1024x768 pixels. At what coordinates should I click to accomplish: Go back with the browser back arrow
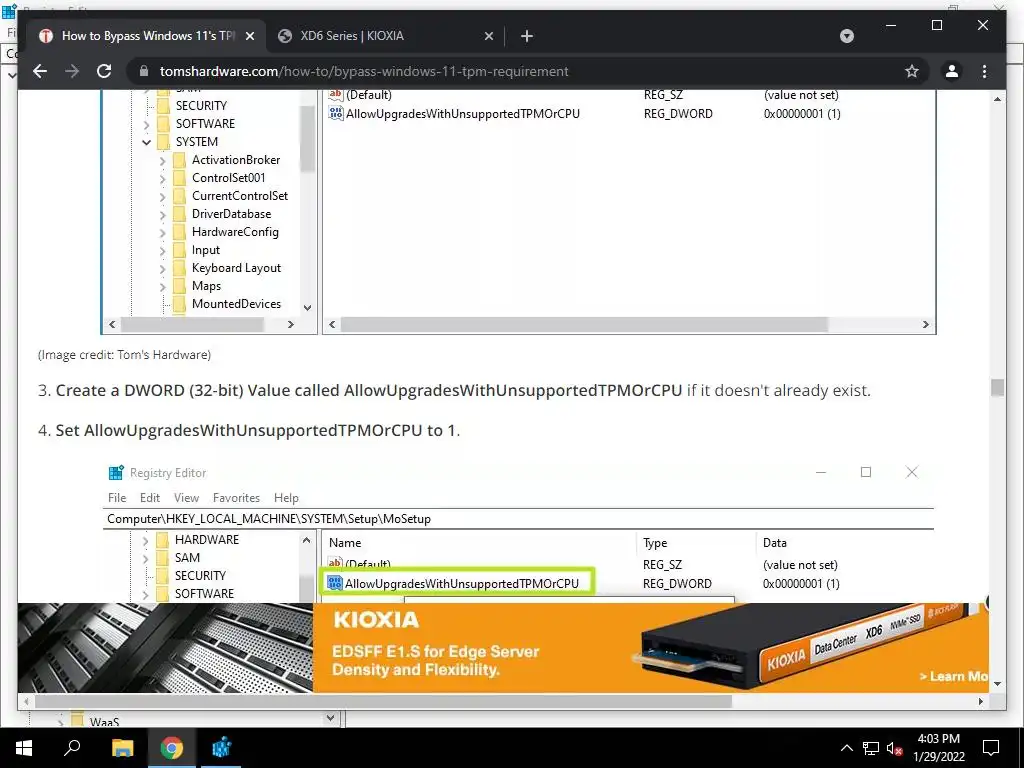(x=40, y=71)
